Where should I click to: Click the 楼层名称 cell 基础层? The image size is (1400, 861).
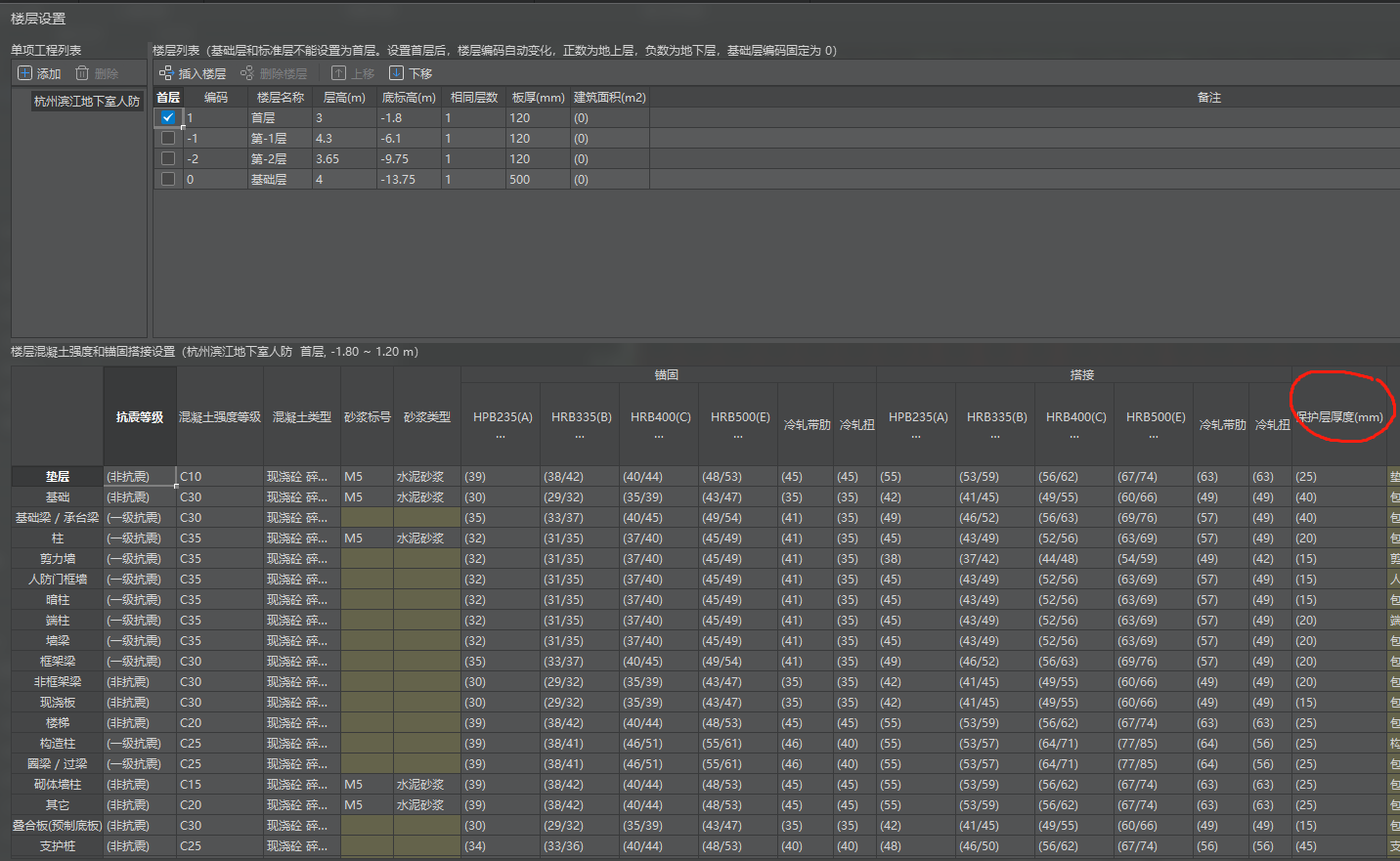pyautogui.click(x=279, y=179)
